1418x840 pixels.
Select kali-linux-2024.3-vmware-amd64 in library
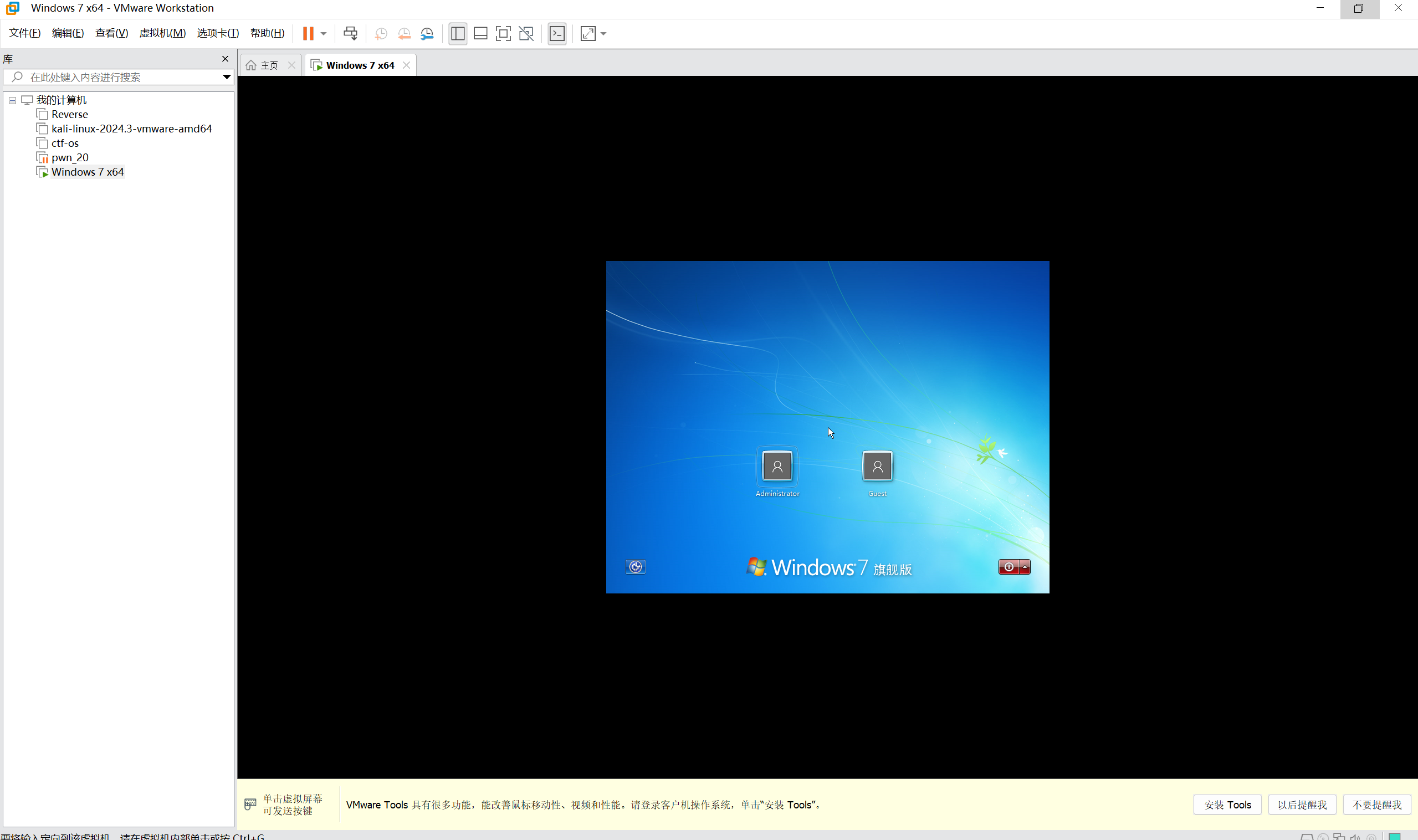(132, 129)
